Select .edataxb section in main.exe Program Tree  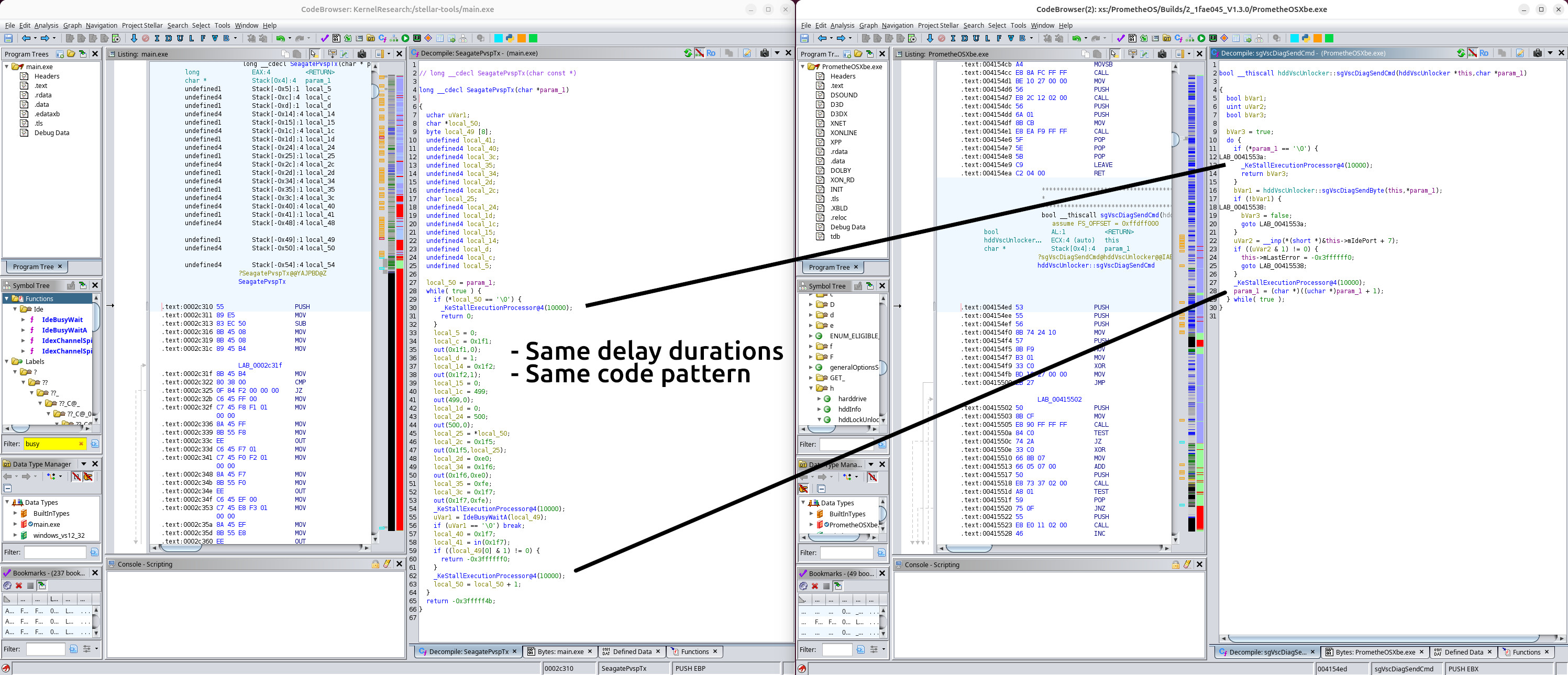47,114
